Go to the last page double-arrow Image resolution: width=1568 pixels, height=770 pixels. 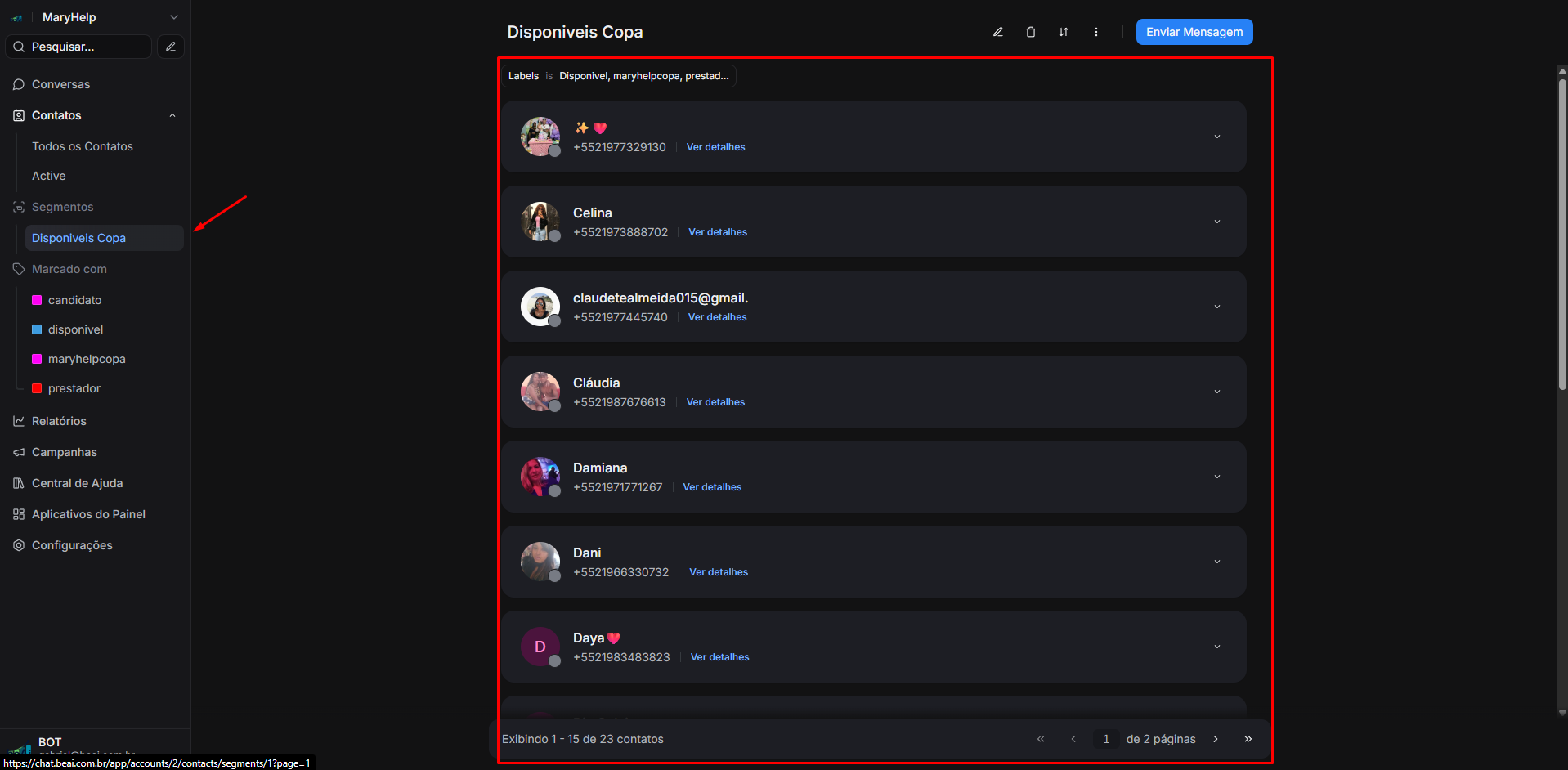pyautogui.click(x=1248, y=739)
